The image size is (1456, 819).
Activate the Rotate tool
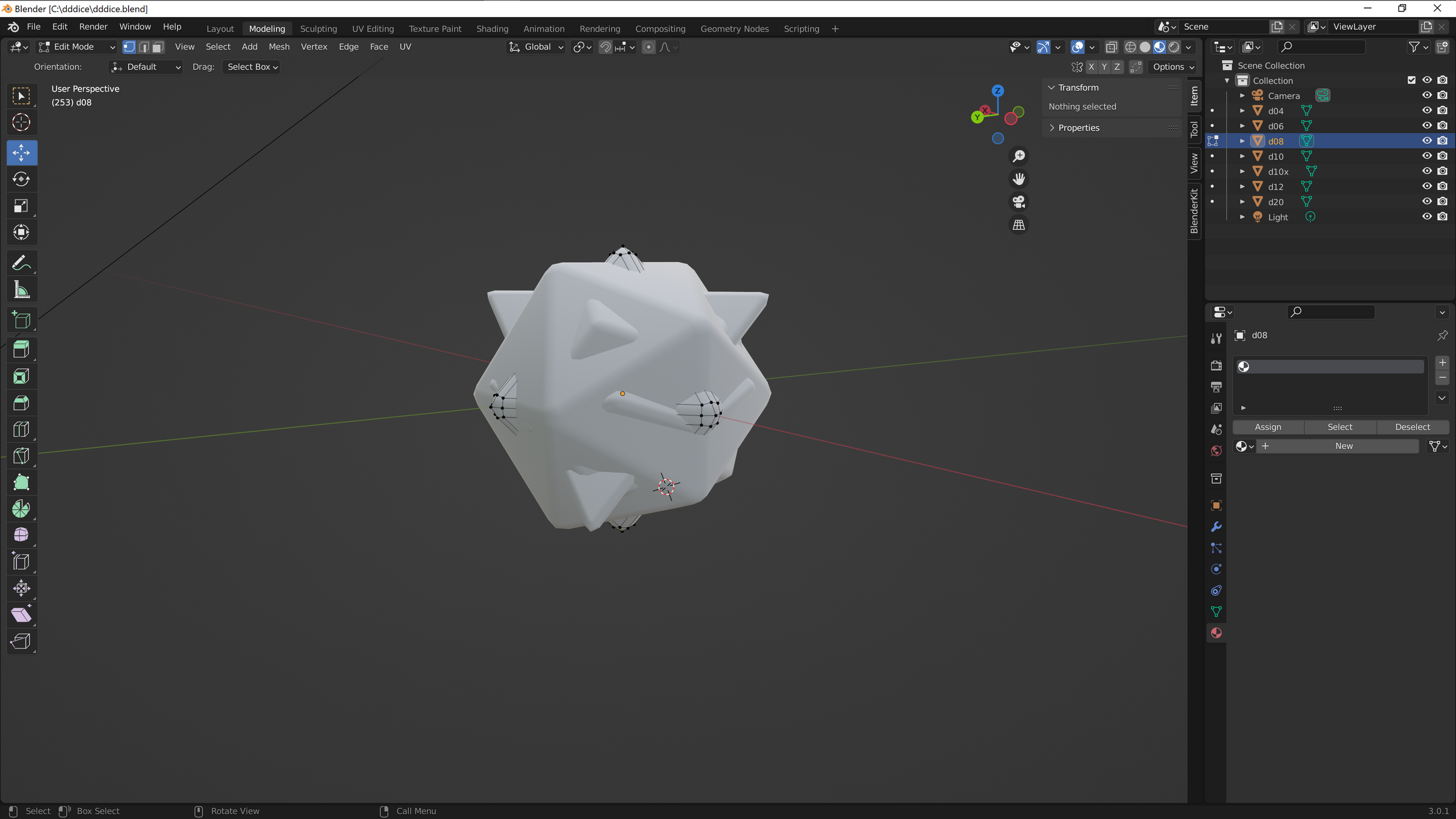(x=21, y=179)
